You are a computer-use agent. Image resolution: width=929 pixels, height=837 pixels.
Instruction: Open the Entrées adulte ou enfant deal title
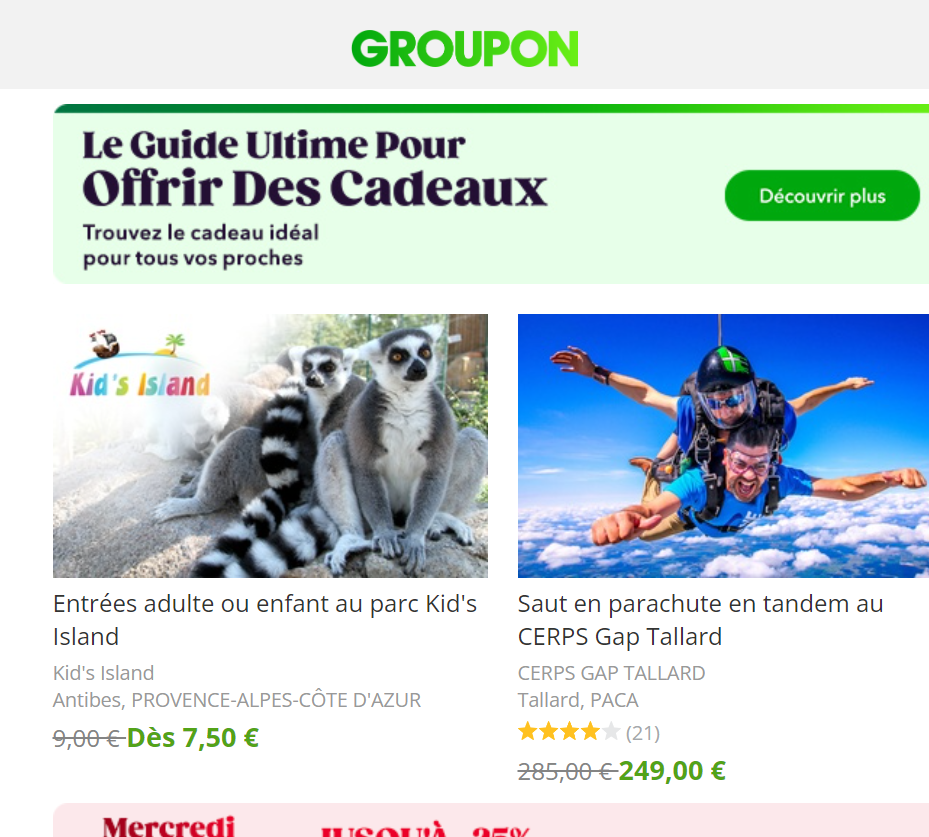(x=265, y=620)
